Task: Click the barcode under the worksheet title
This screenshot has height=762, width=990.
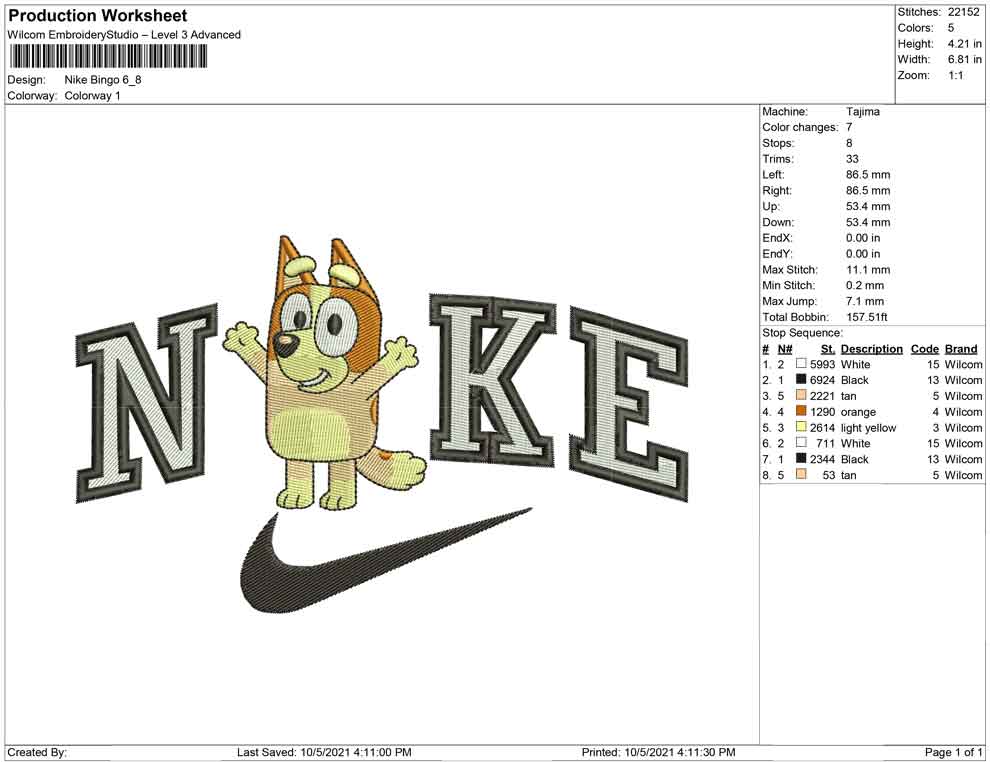Action: click(108, 57)
